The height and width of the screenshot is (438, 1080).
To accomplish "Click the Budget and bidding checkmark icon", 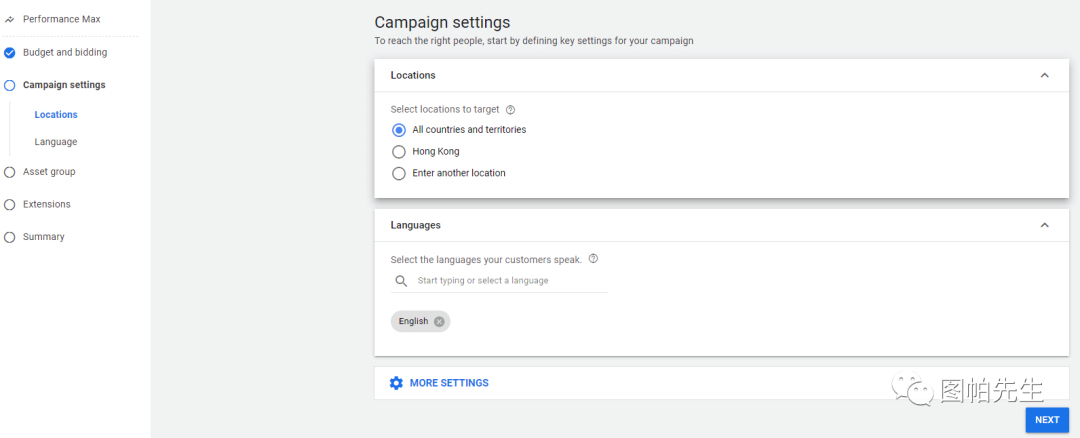I will (10, 53).
